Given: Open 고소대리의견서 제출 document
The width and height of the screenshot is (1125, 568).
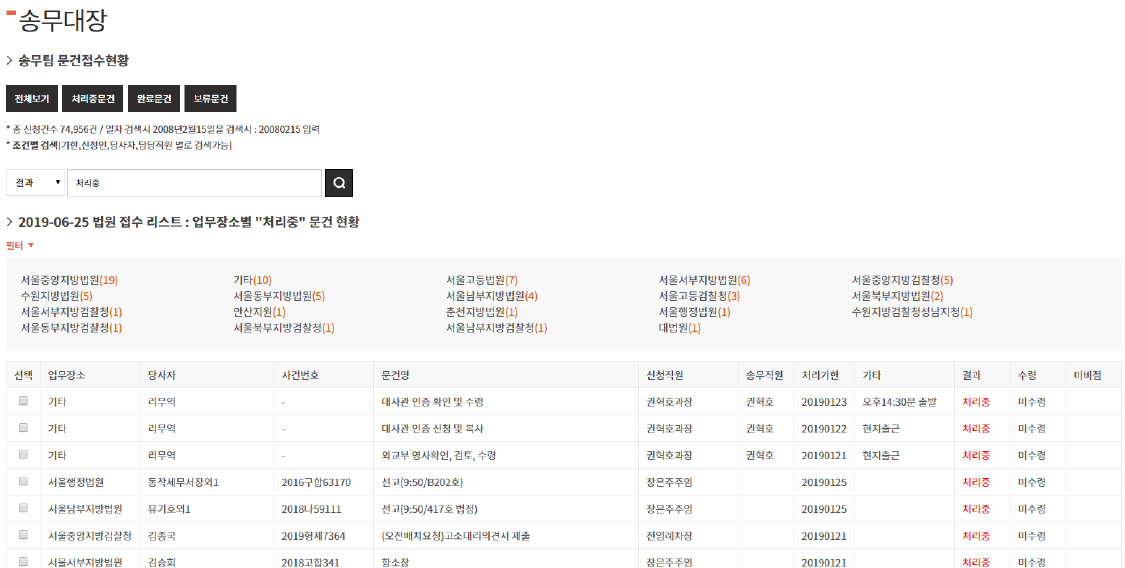Looking at the screenshot, I should click(456, 536).
